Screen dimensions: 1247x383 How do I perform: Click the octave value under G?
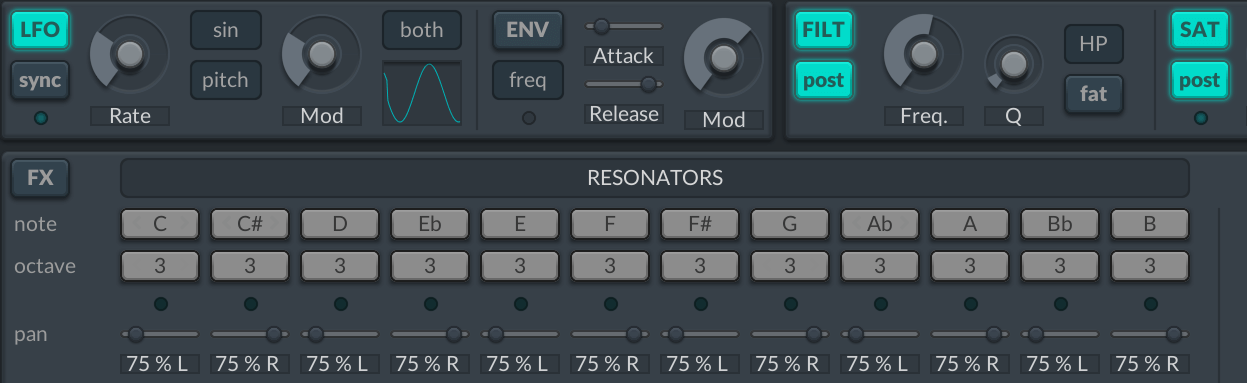790,267
